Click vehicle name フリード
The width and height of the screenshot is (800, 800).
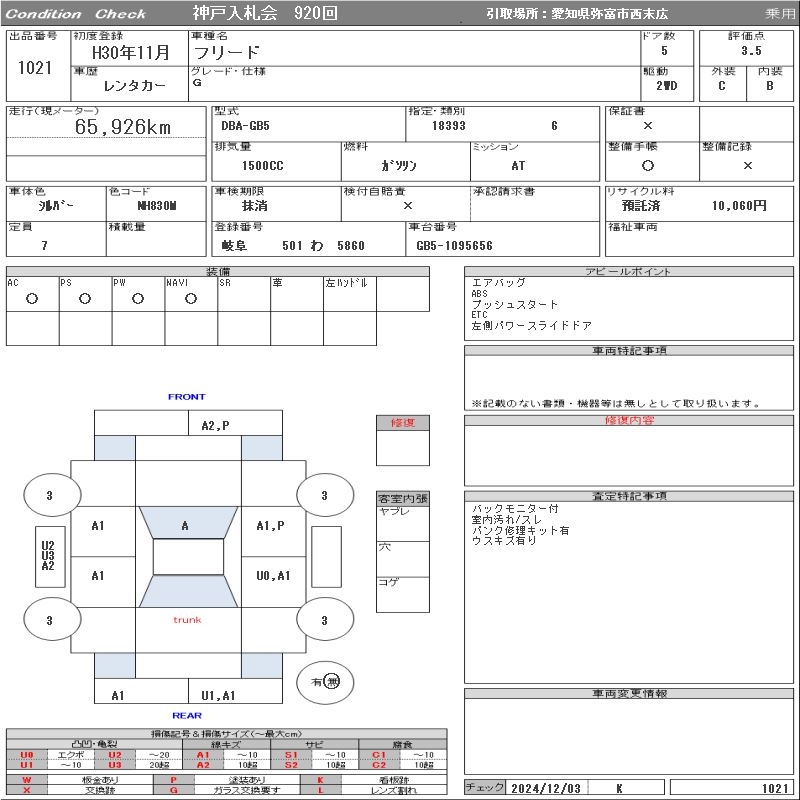226,53
